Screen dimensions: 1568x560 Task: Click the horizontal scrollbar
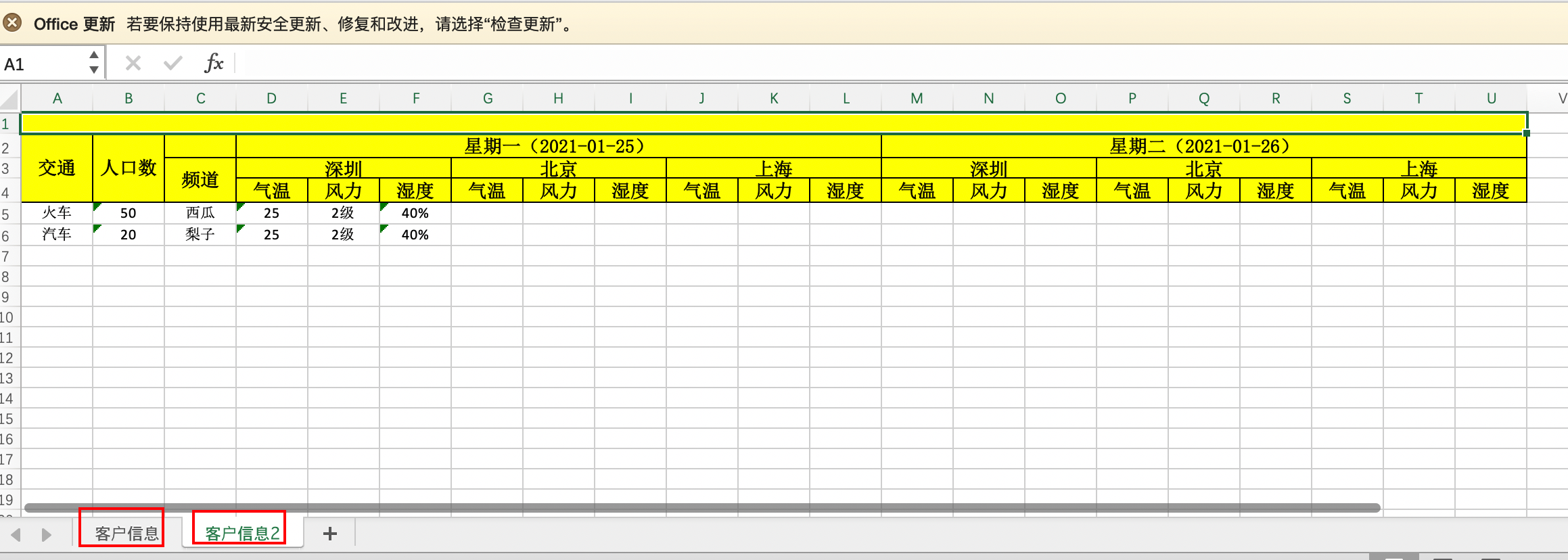702,507
